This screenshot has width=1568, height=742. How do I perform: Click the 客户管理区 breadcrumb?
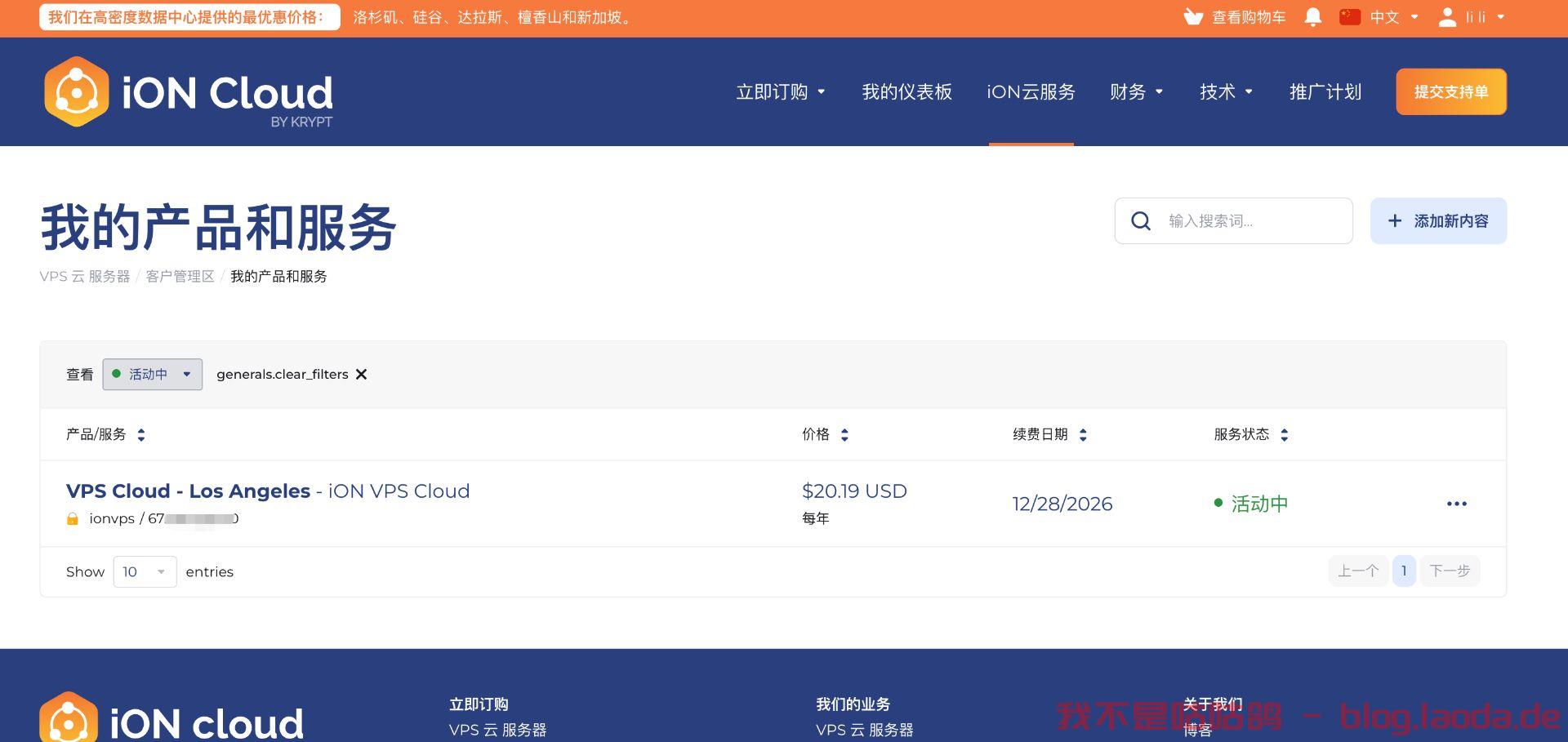(180, 277)
